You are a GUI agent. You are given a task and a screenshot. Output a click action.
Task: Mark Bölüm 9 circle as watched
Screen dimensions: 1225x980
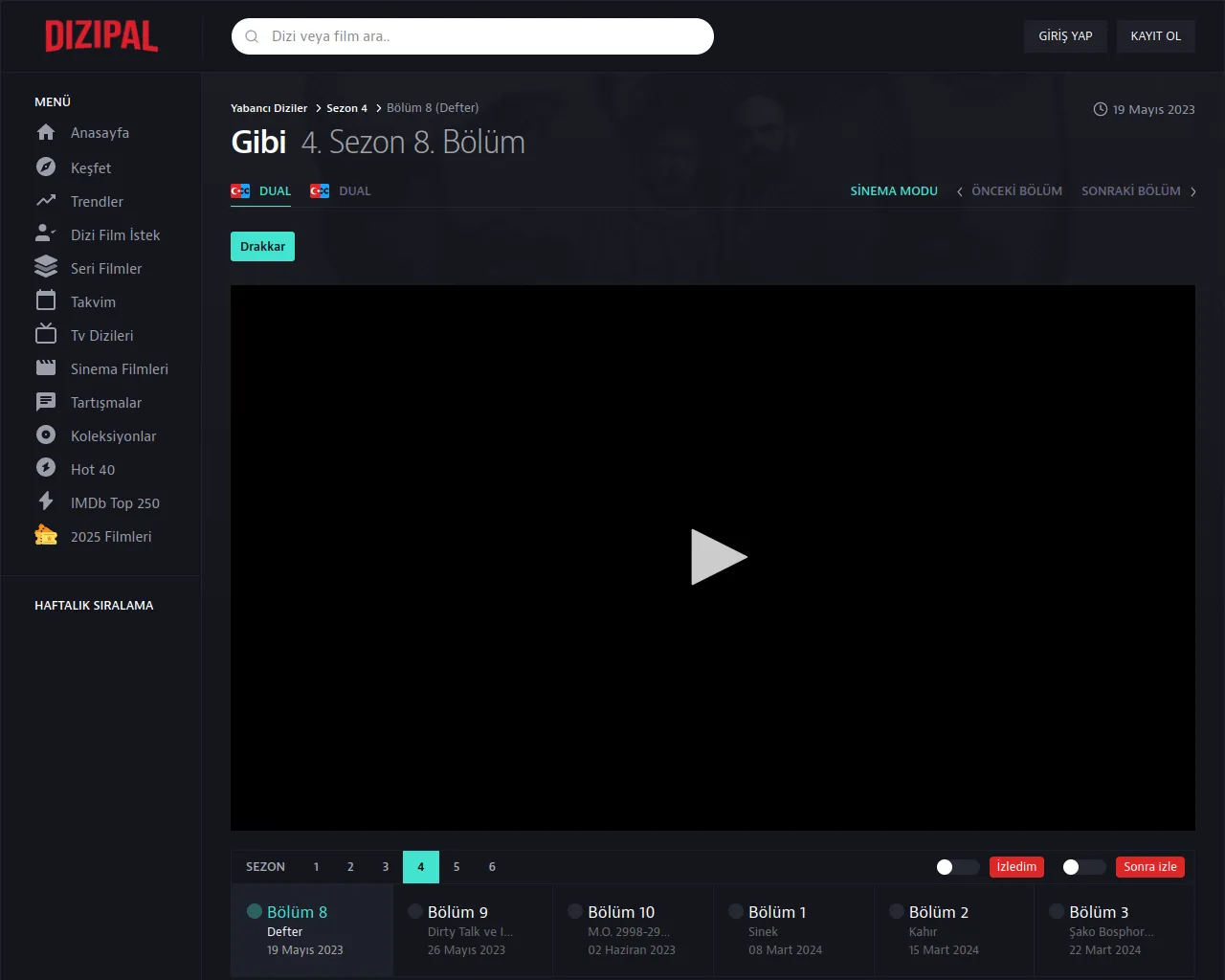(x=415, y=911)
